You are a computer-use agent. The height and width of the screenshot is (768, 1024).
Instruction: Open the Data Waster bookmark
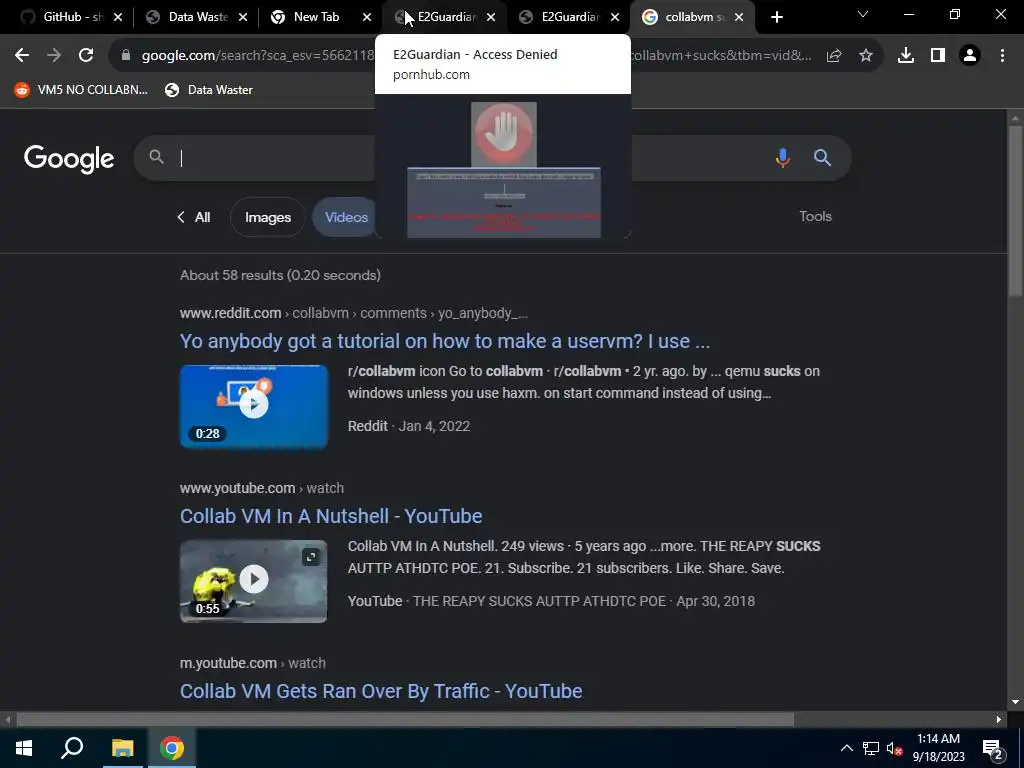click(209, 90)
